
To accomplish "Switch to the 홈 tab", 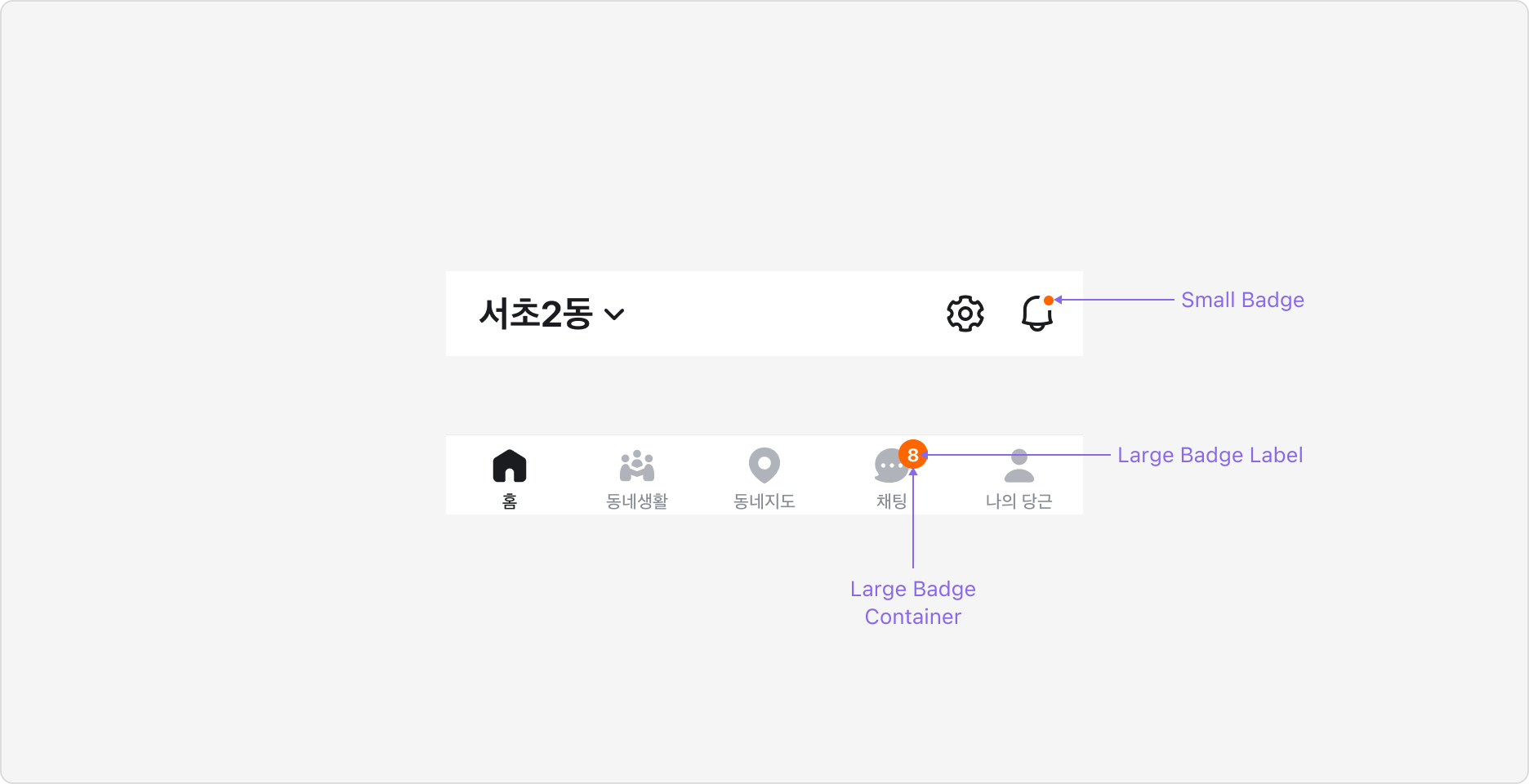I will (510, 502).
